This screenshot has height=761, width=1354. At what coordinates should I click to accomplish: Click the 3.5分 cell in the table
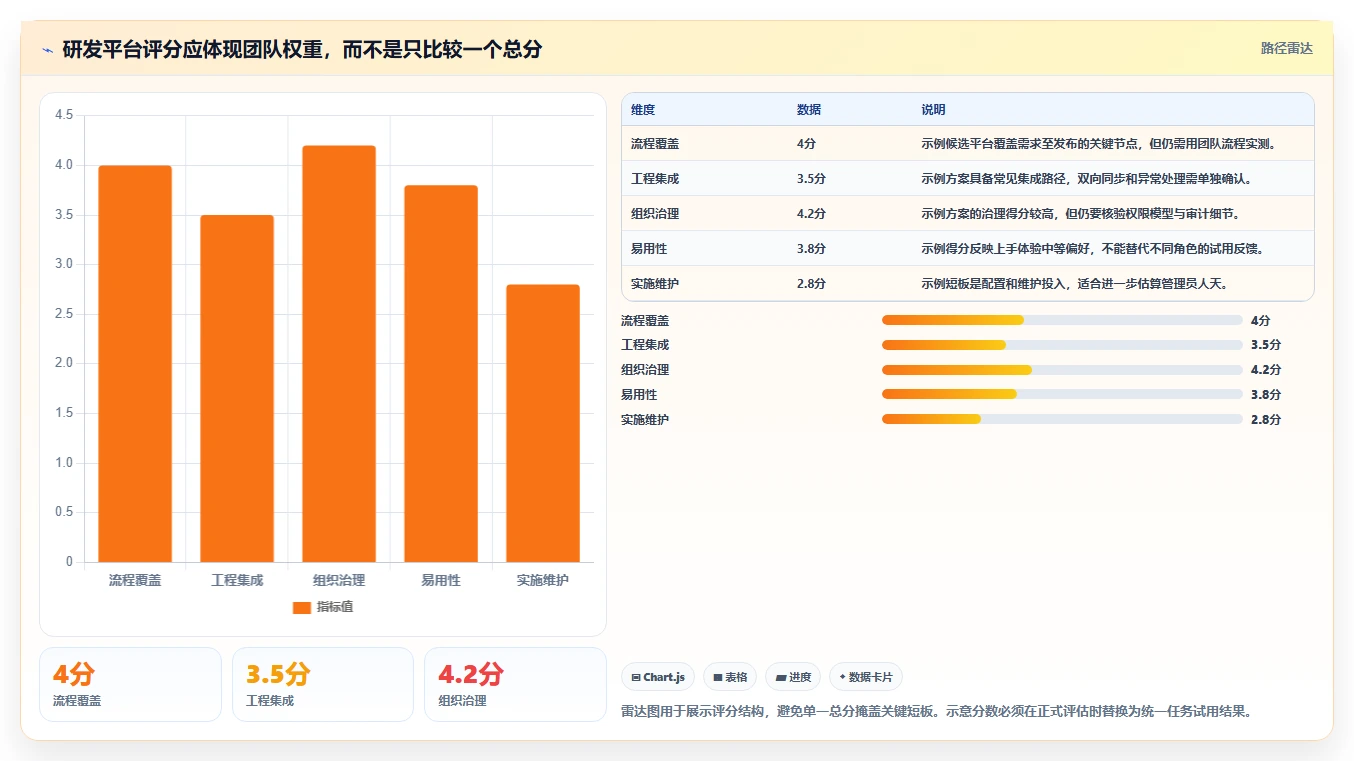[x=811, y=179]
